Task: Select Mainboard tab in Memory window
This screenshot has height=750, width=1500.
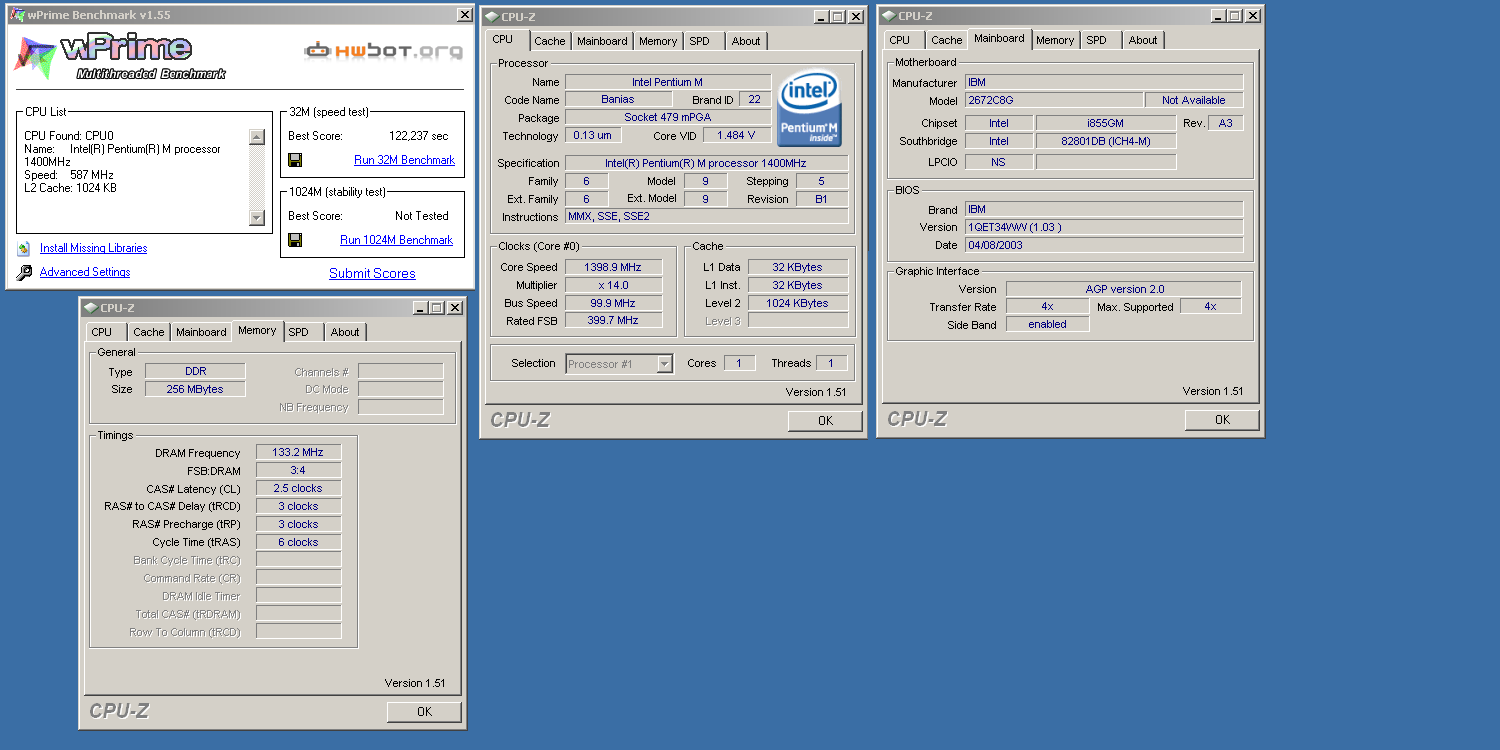Action: 201,332
